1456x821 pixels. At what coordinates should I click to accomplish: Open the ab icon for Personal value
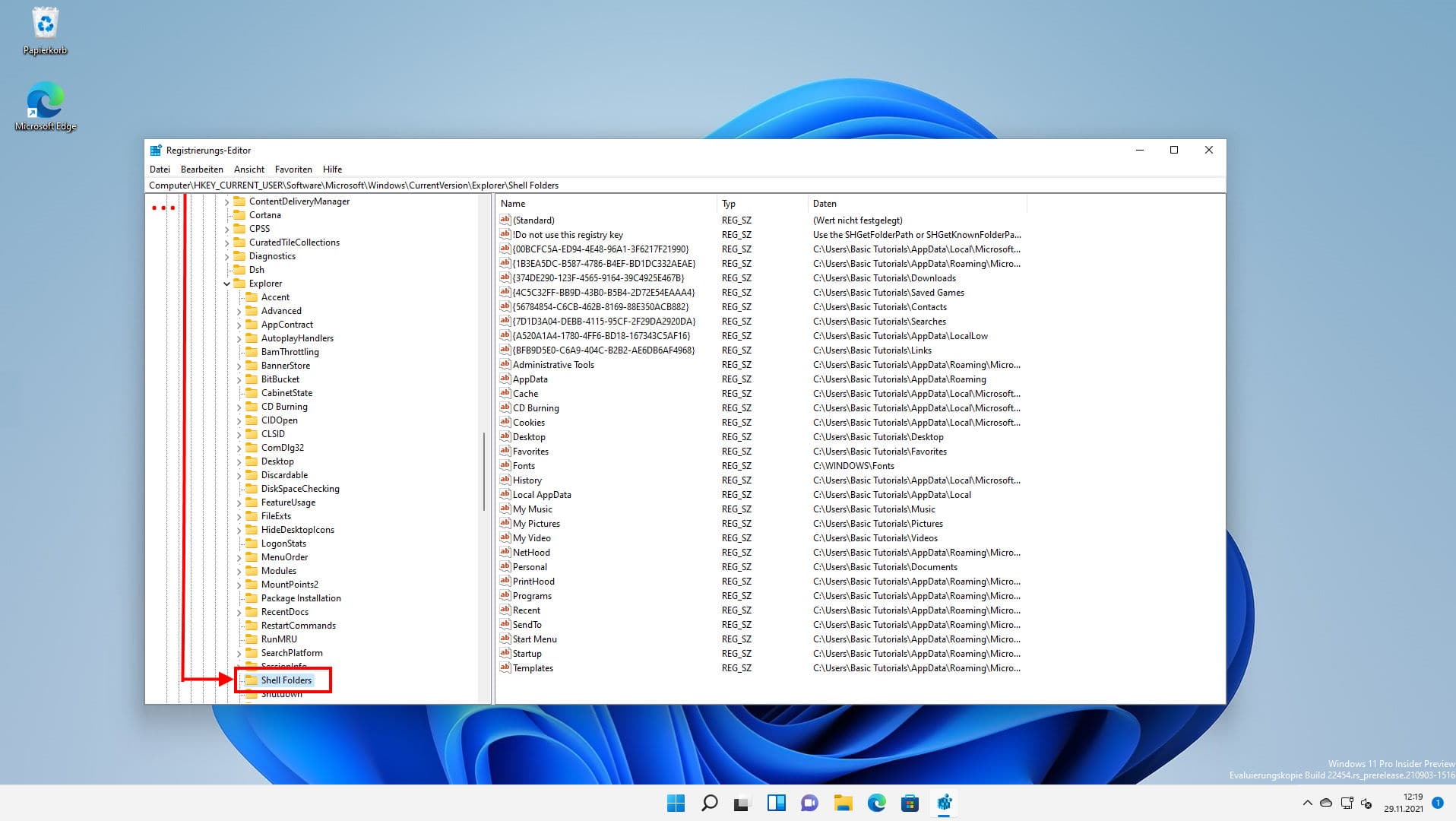(x=505, y=567)
